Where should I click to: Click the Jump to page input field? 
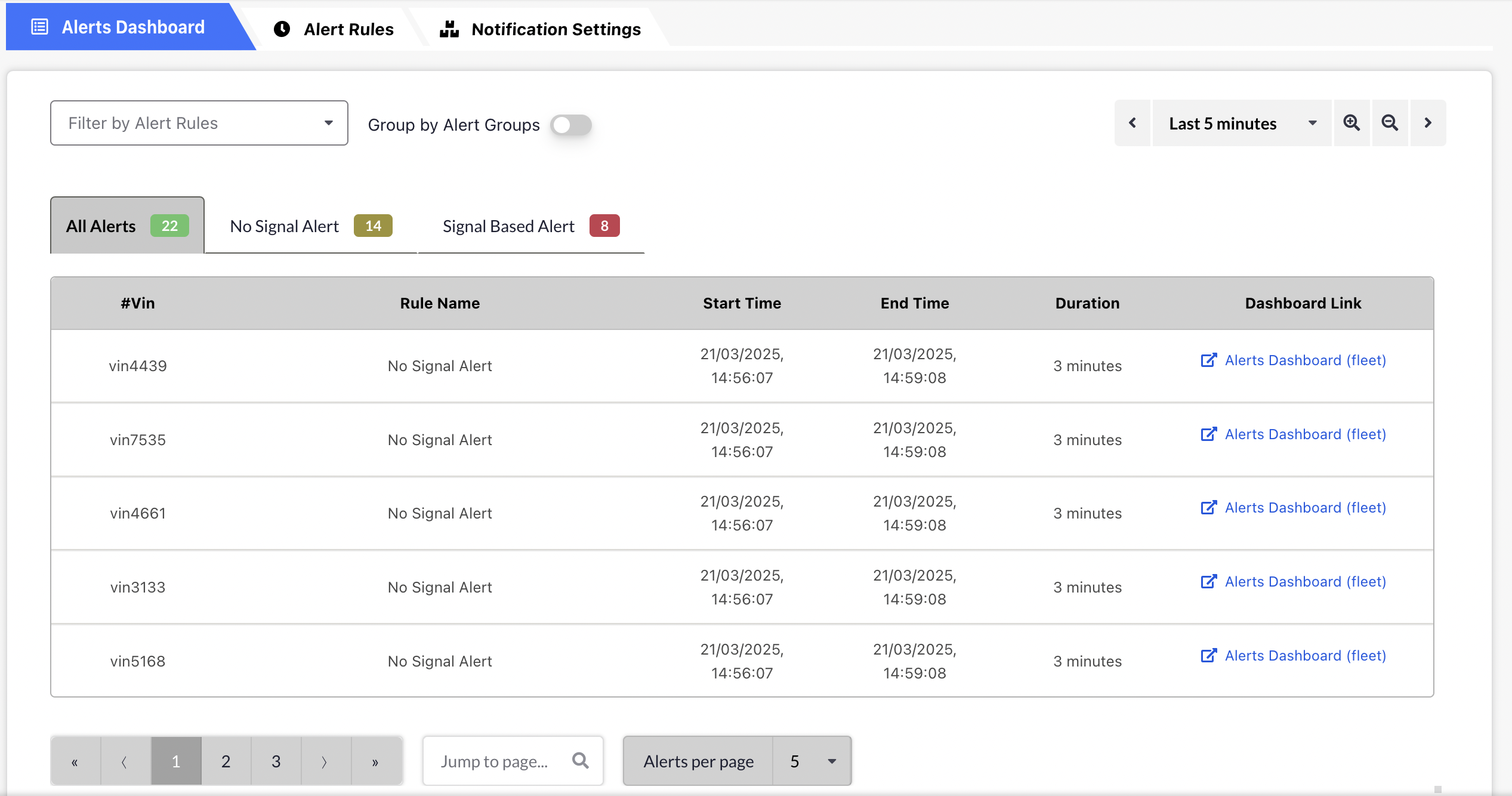tap(495, 761)
